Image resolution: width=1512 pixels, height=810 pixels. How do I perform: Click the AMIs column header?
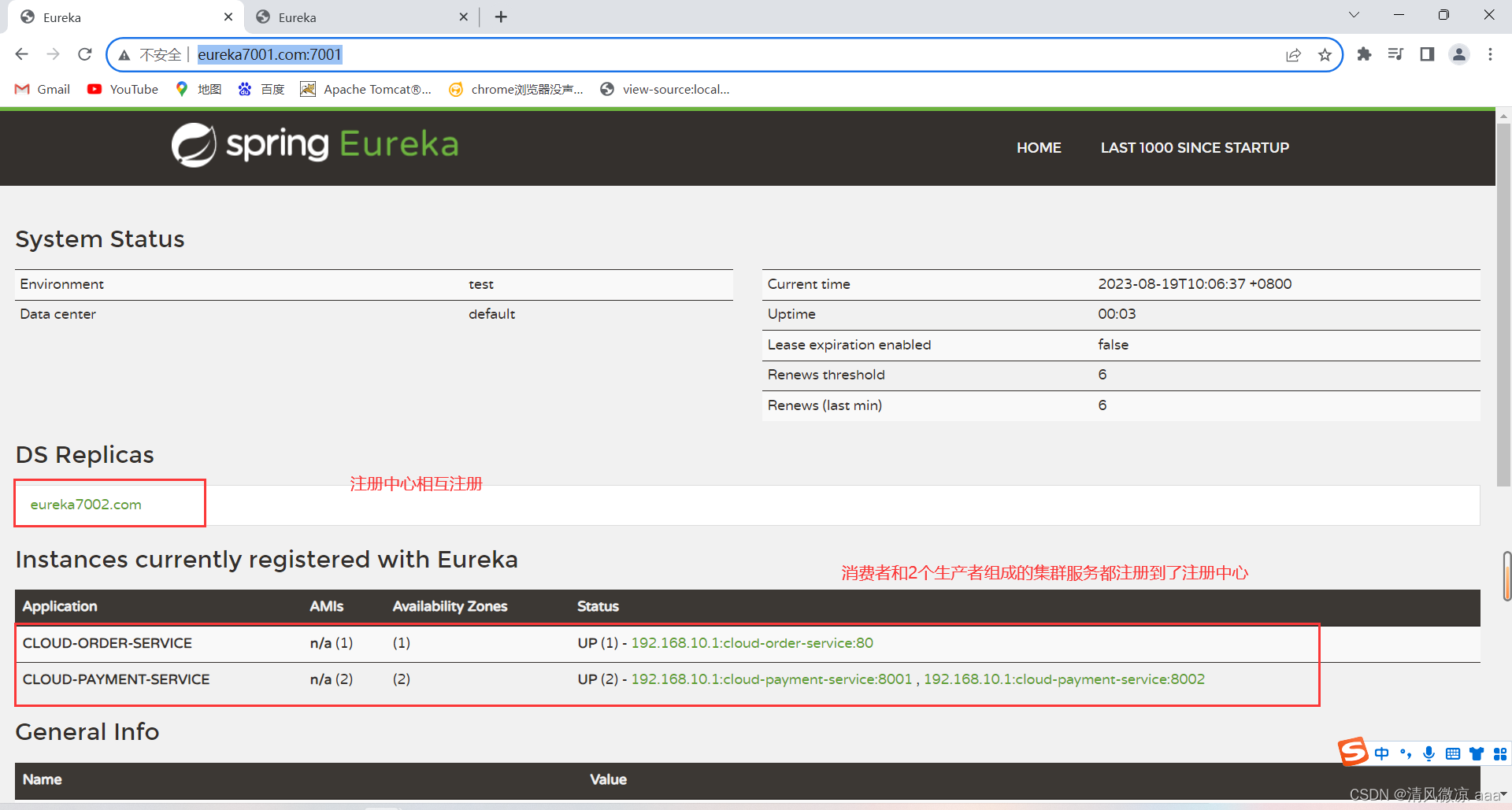[x=326, y=606]
